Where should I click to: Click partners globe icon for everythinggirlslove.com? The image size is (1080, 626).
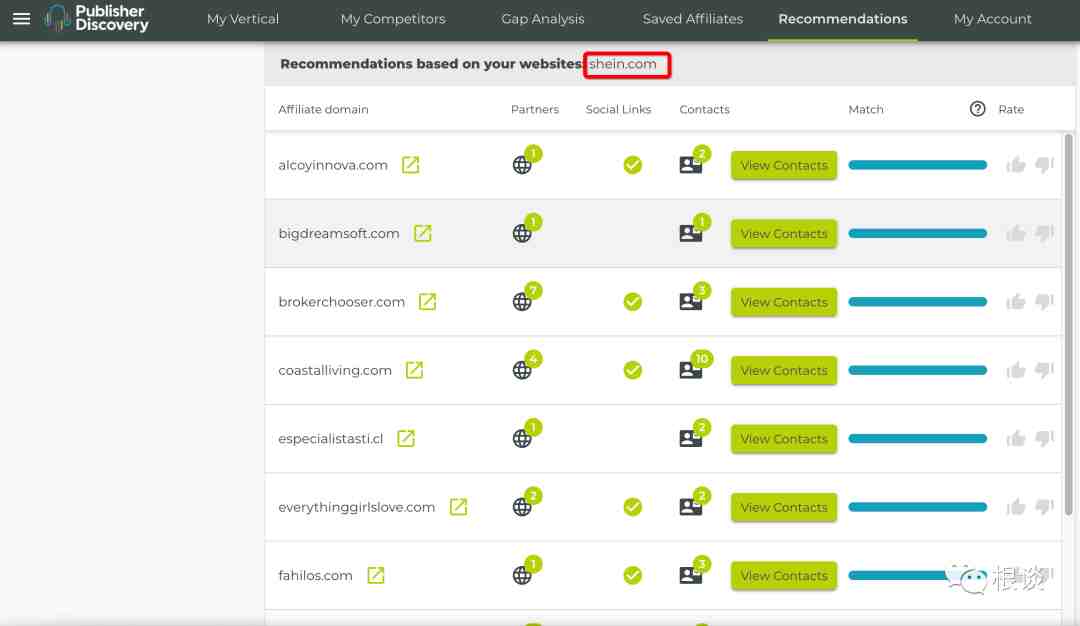tap(522, 507)
